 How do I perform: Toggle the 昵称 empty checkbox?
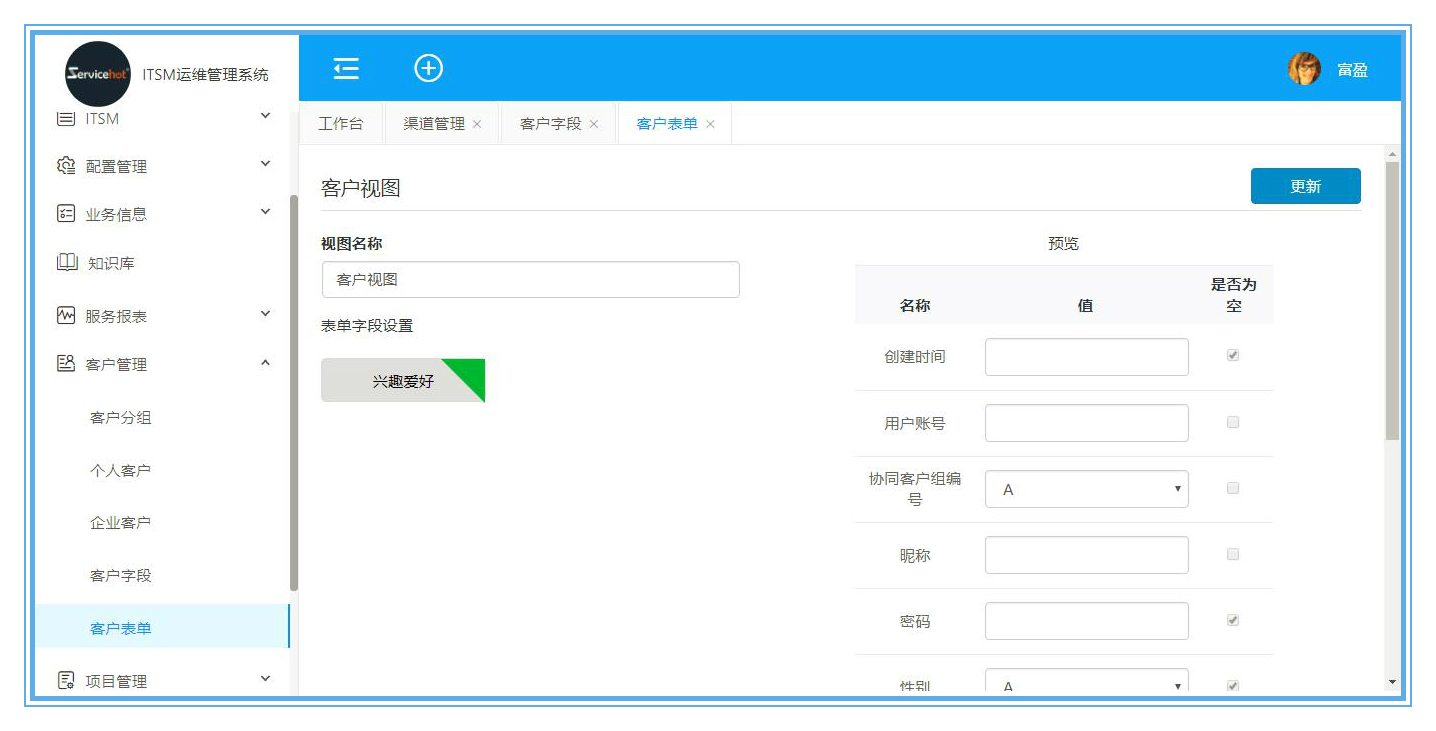[1233, 554]
